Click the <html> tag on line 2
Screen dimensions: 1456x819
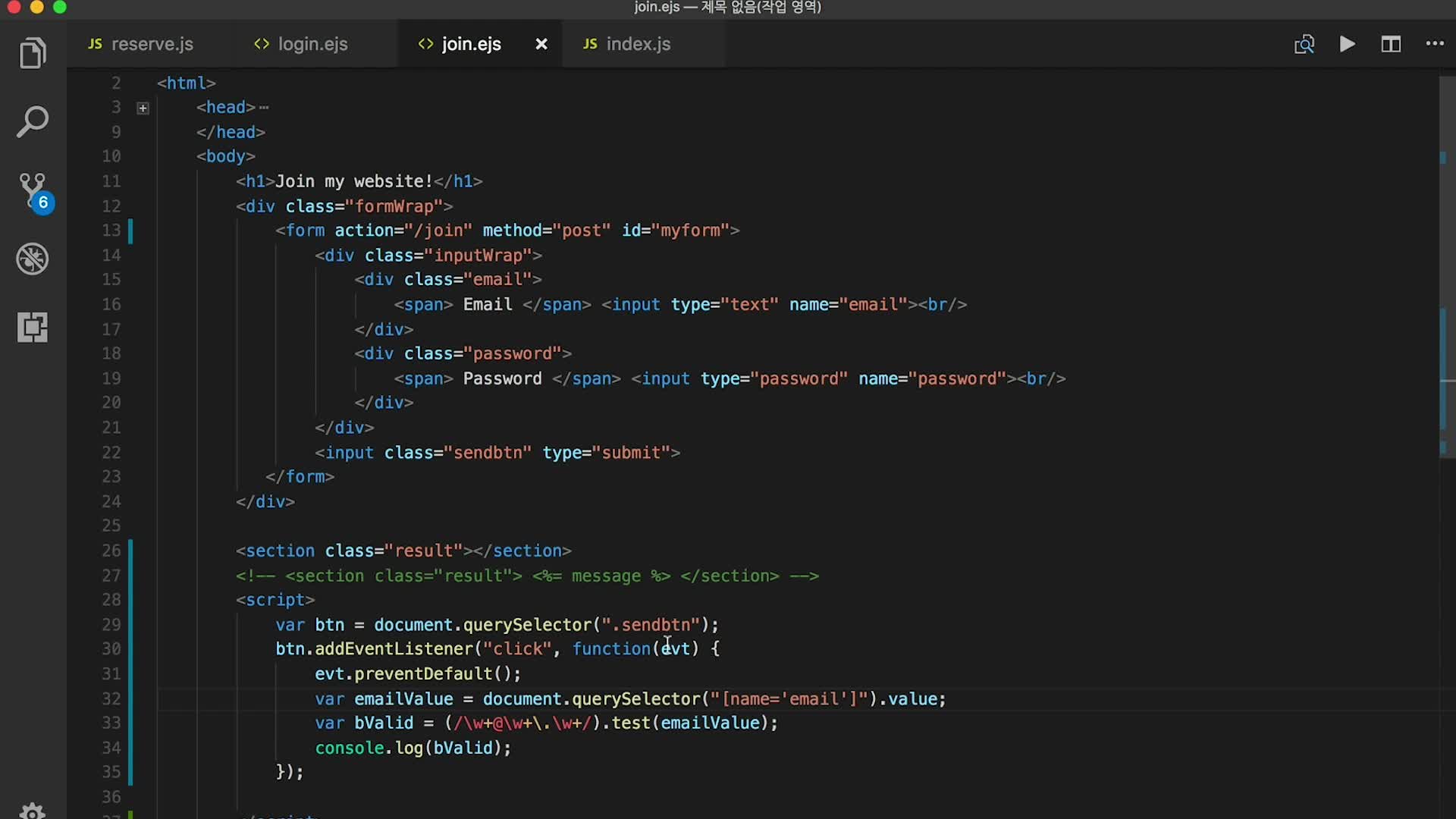187,83
